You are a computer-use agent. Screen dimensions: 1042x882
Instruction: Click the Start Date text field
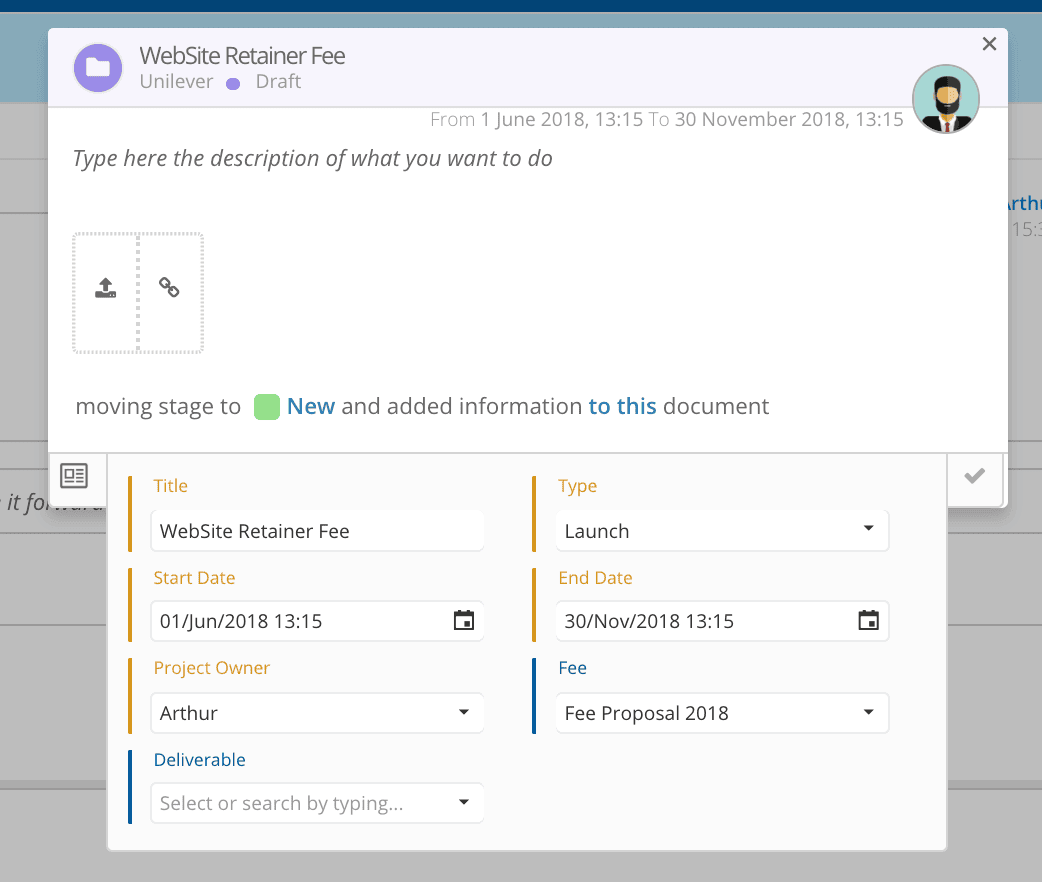click(x=300, y=621)
